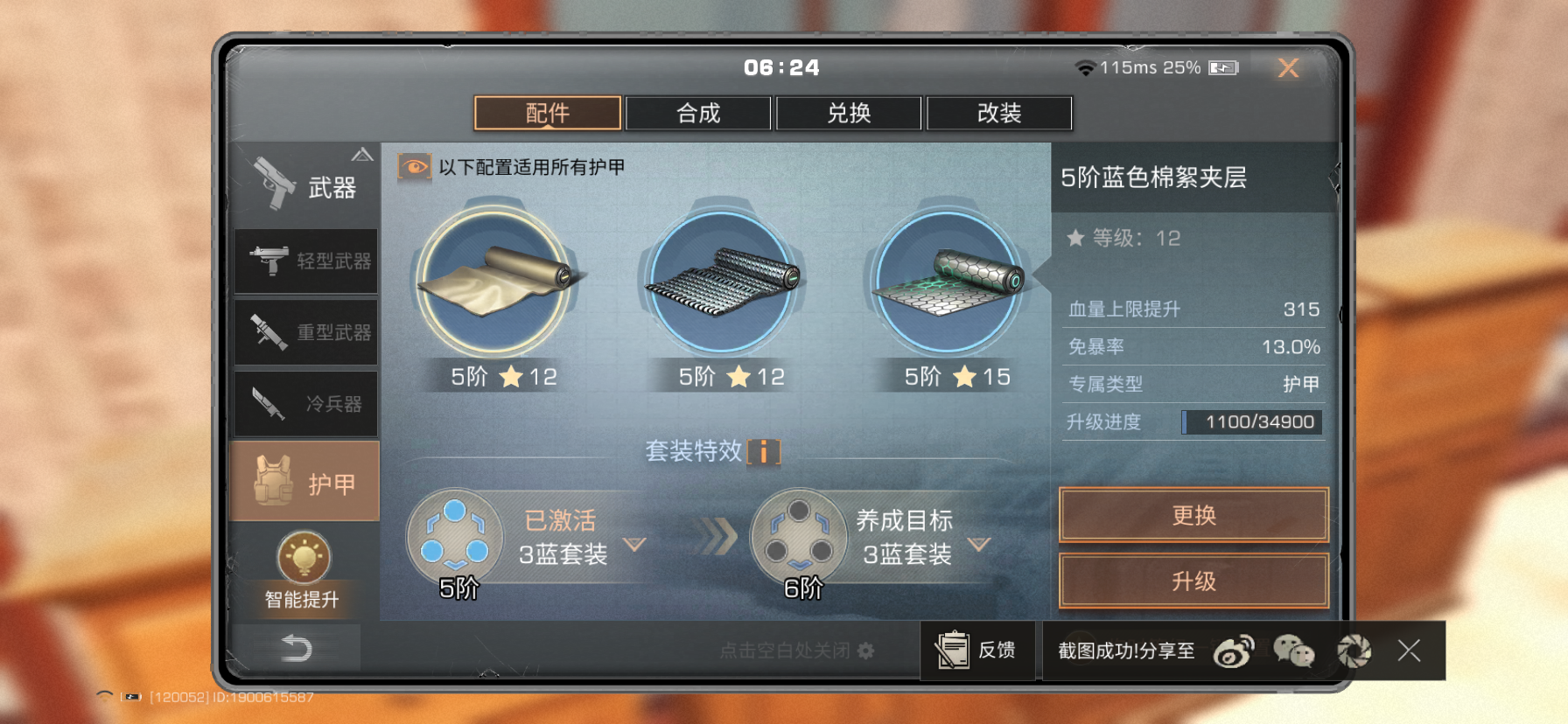Select the 5阶 beige cloth armor slot
Screen dimensions: 1568x724
click(496, 282)
